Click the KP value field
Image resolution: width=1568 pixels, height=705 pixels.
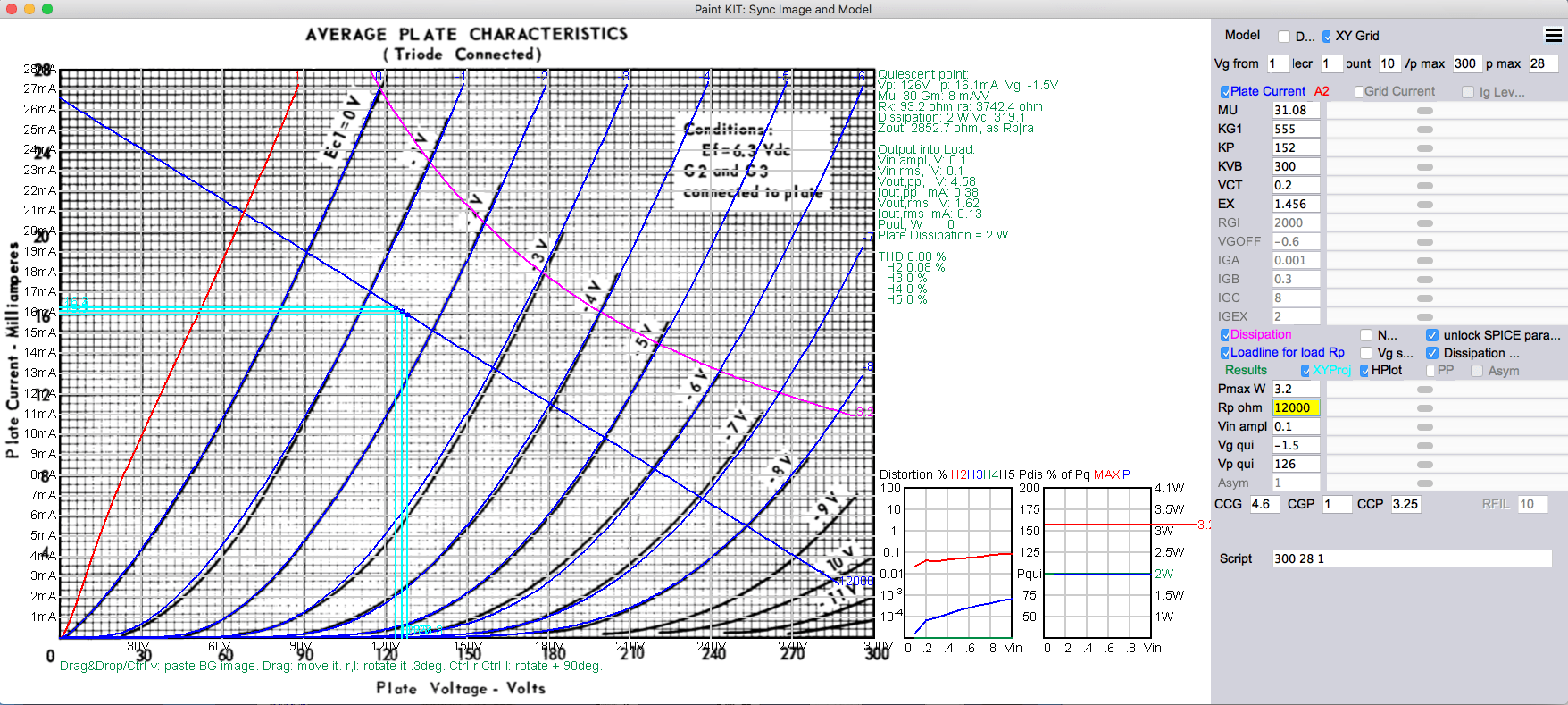(1296, 147)
